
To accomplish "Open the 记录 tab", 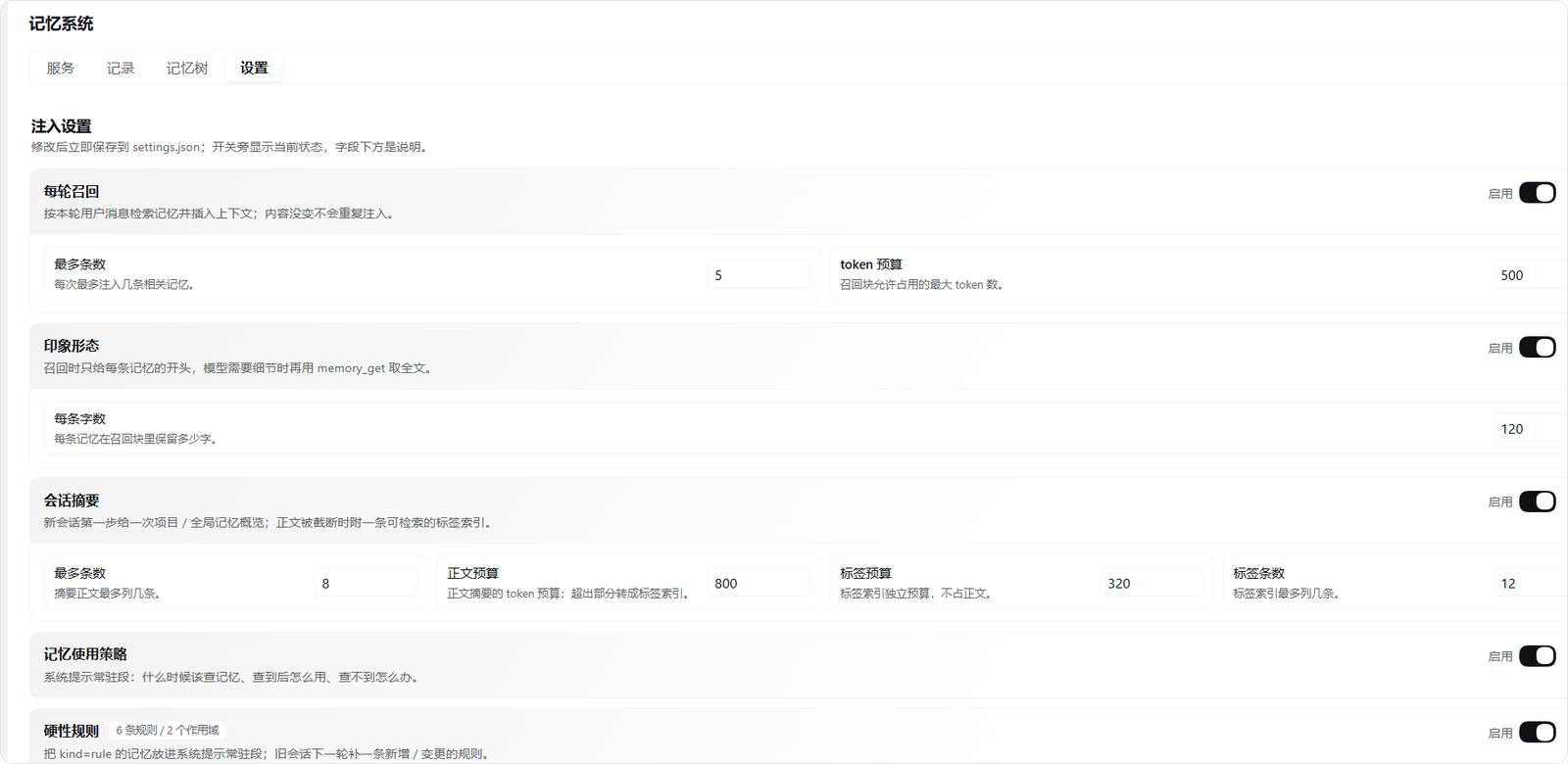I will [121, 68].
